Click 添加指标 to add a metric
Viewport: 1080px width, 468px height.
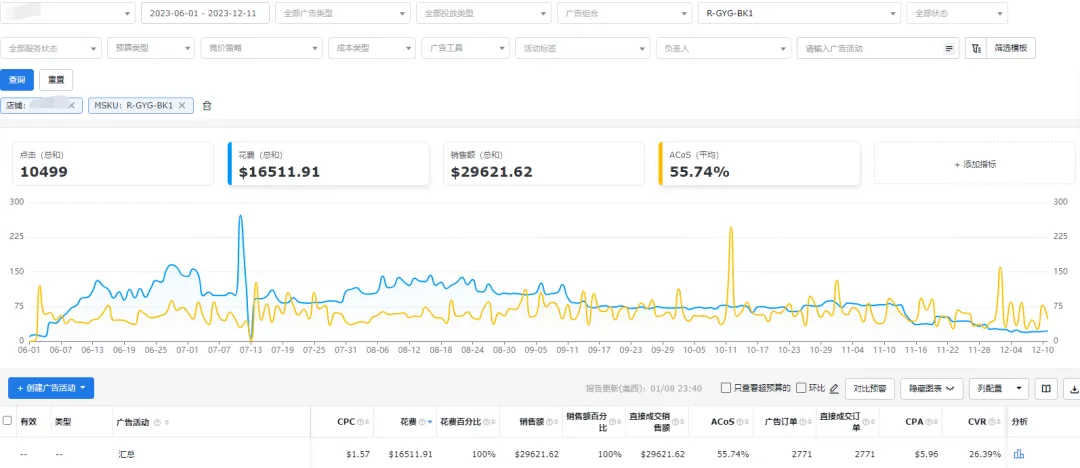tap(975, 163)
